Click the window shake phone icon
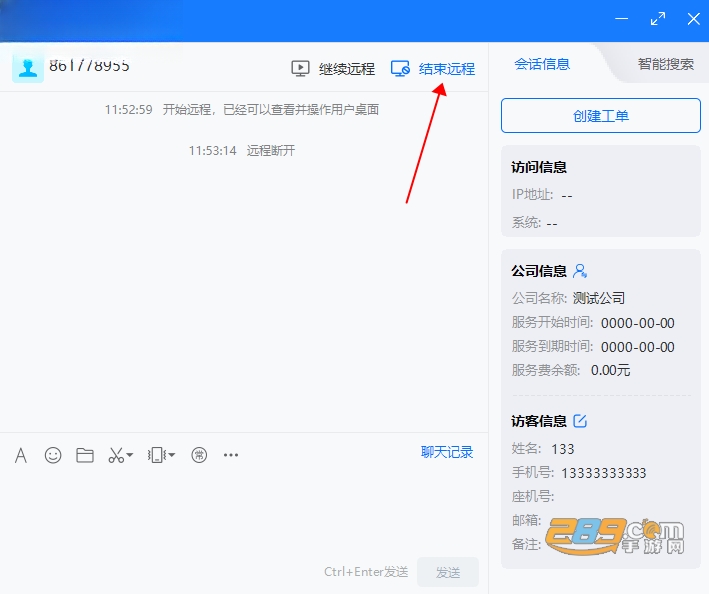 point(157,455)
